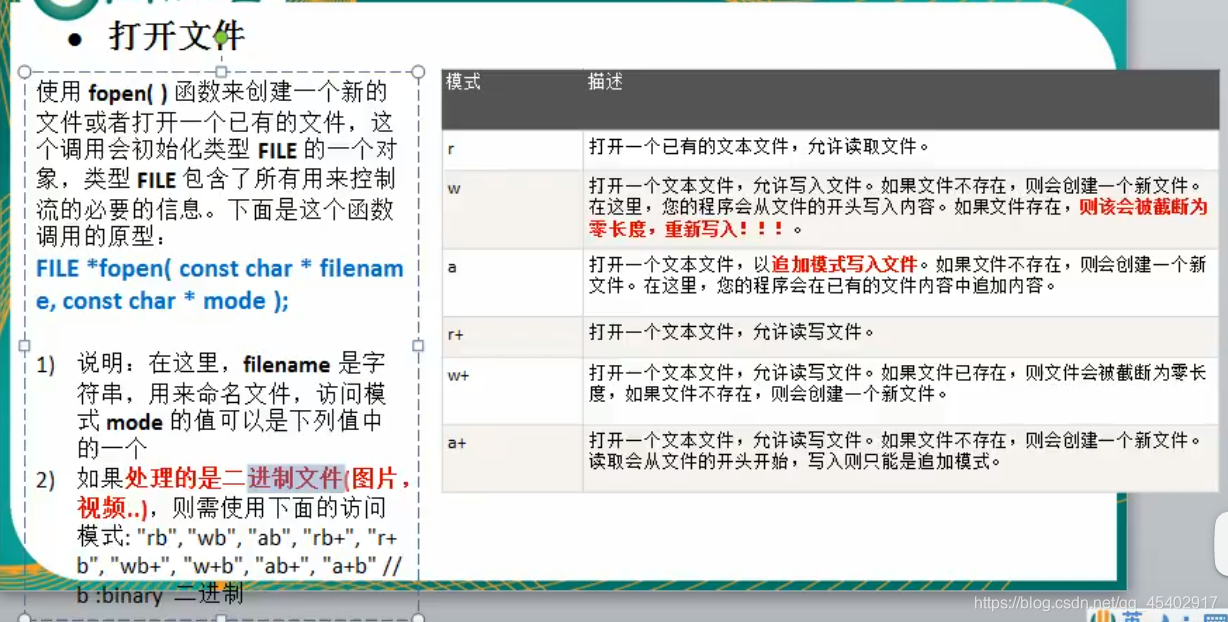
Task: Click the teal decorative border on the left edge
Action: [x=7, y=300]
